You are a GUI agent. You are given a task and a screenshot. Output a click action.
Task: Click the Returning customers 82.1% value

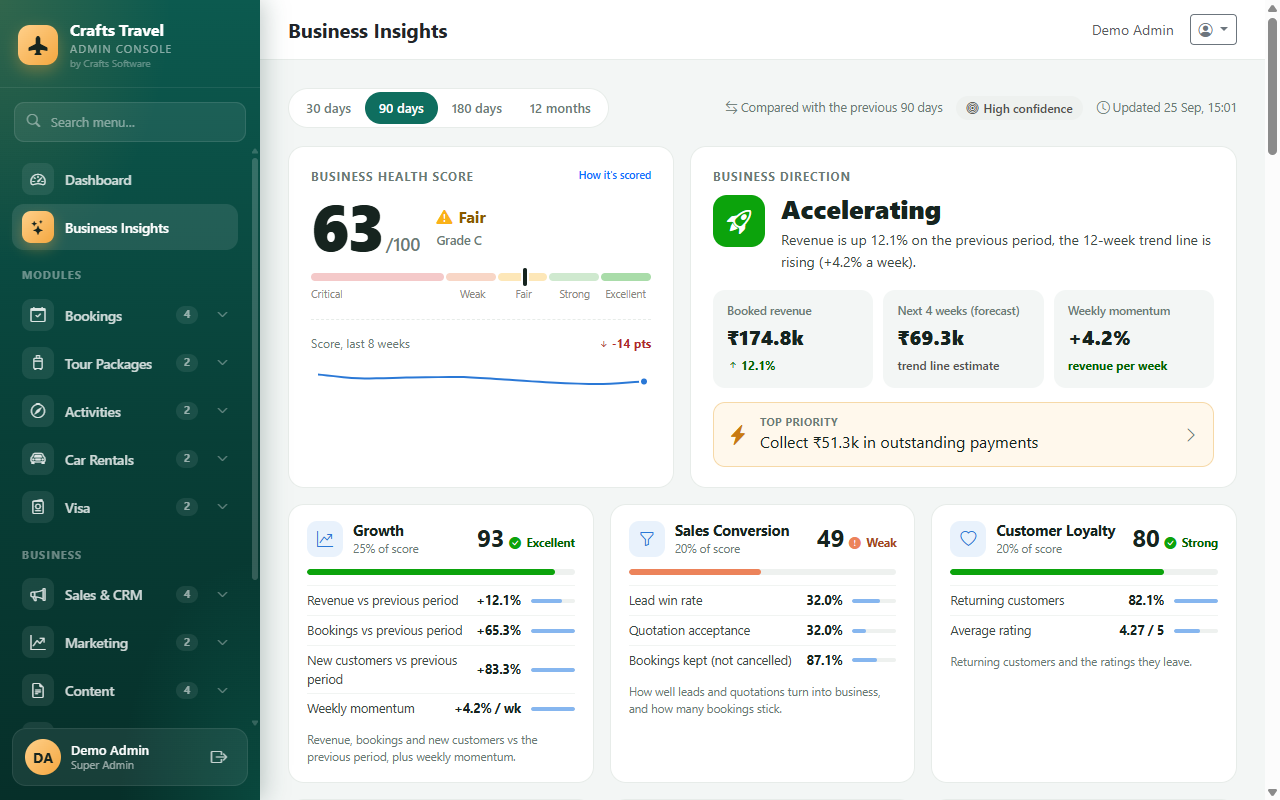coord(1146,601)
